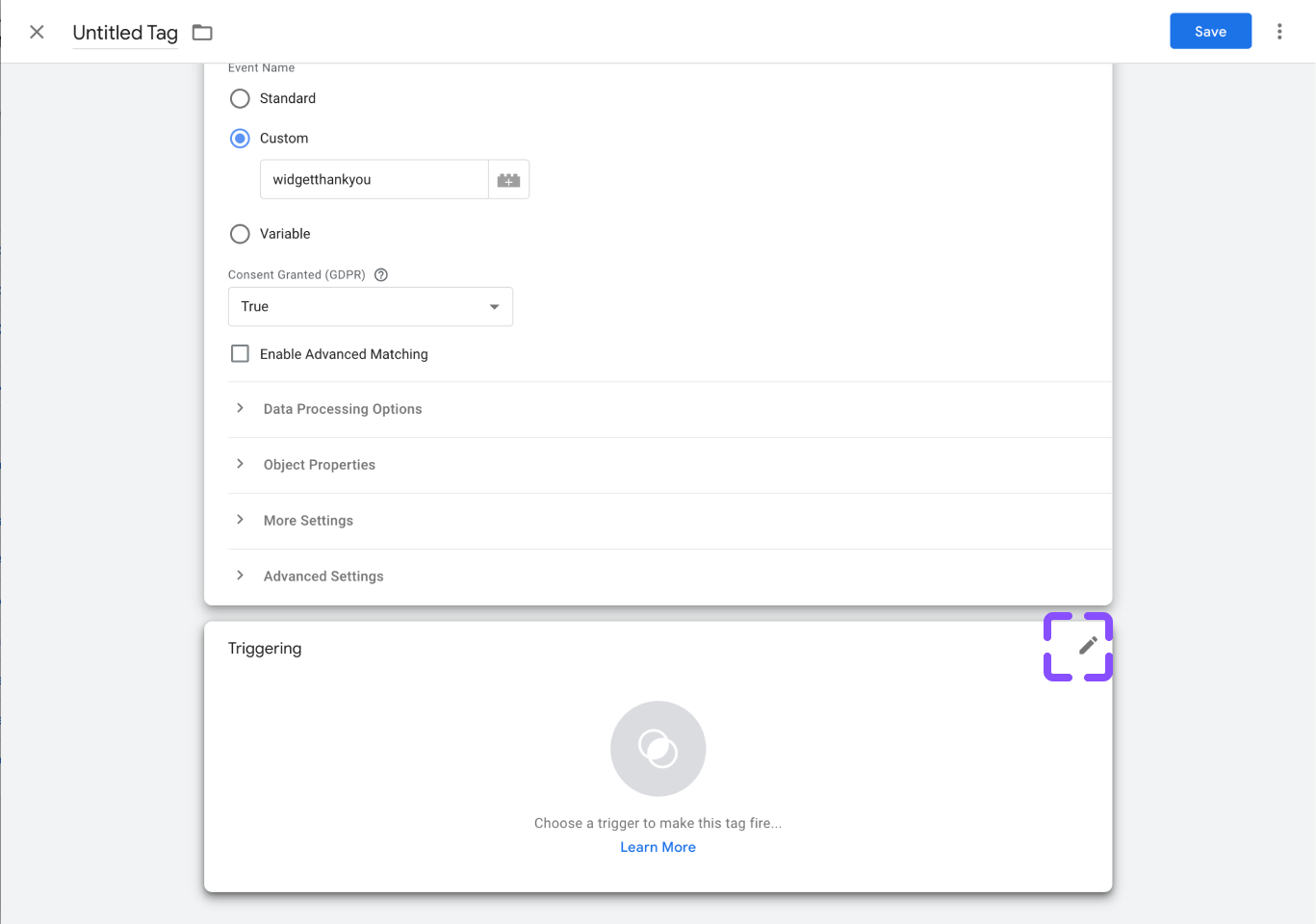Click the Consent Granted help icon

point(381,275)
